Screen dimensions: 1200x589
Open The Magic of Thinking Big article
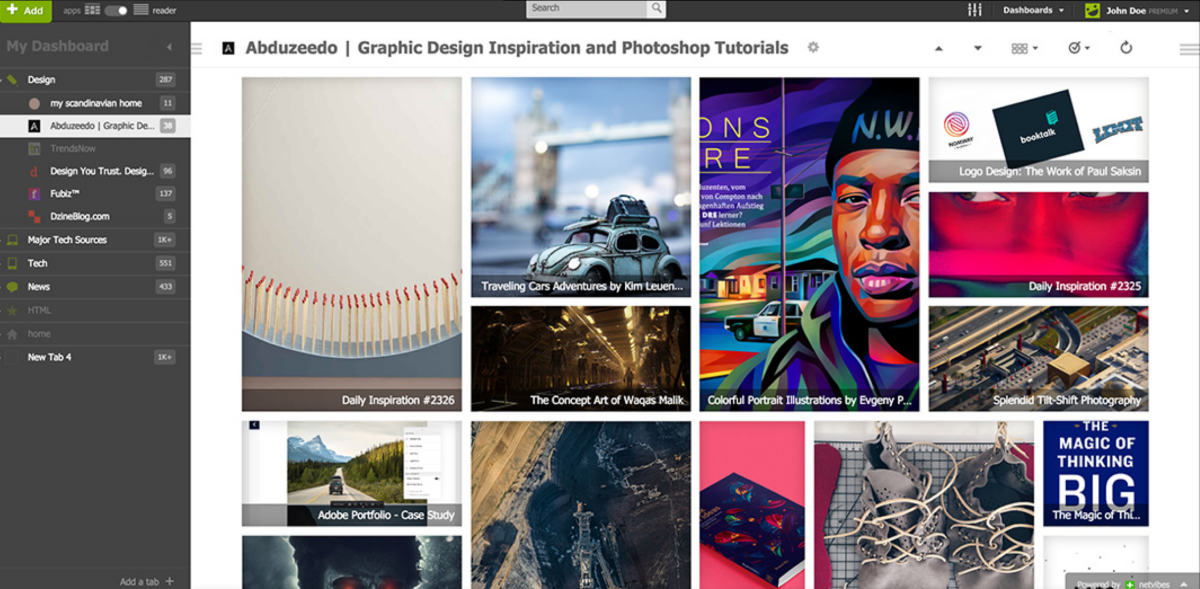tap(1095, 473)
